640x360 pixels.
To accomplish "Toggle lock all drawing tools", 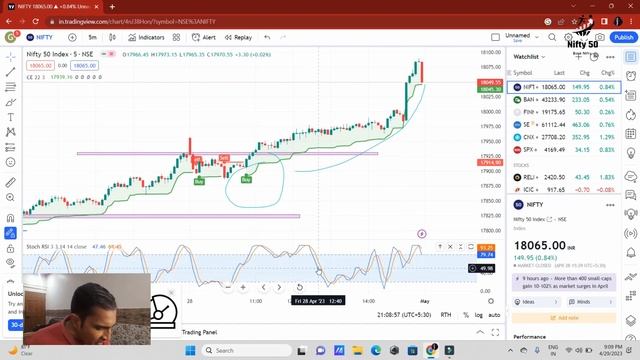I will tap(11, 248).
